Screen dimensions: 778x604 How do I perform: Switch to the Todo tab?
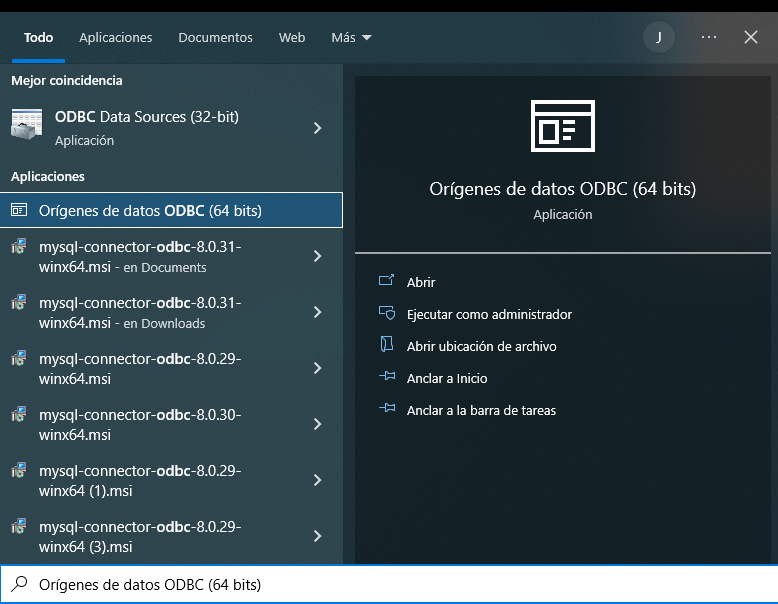click(x=38, y=38)
